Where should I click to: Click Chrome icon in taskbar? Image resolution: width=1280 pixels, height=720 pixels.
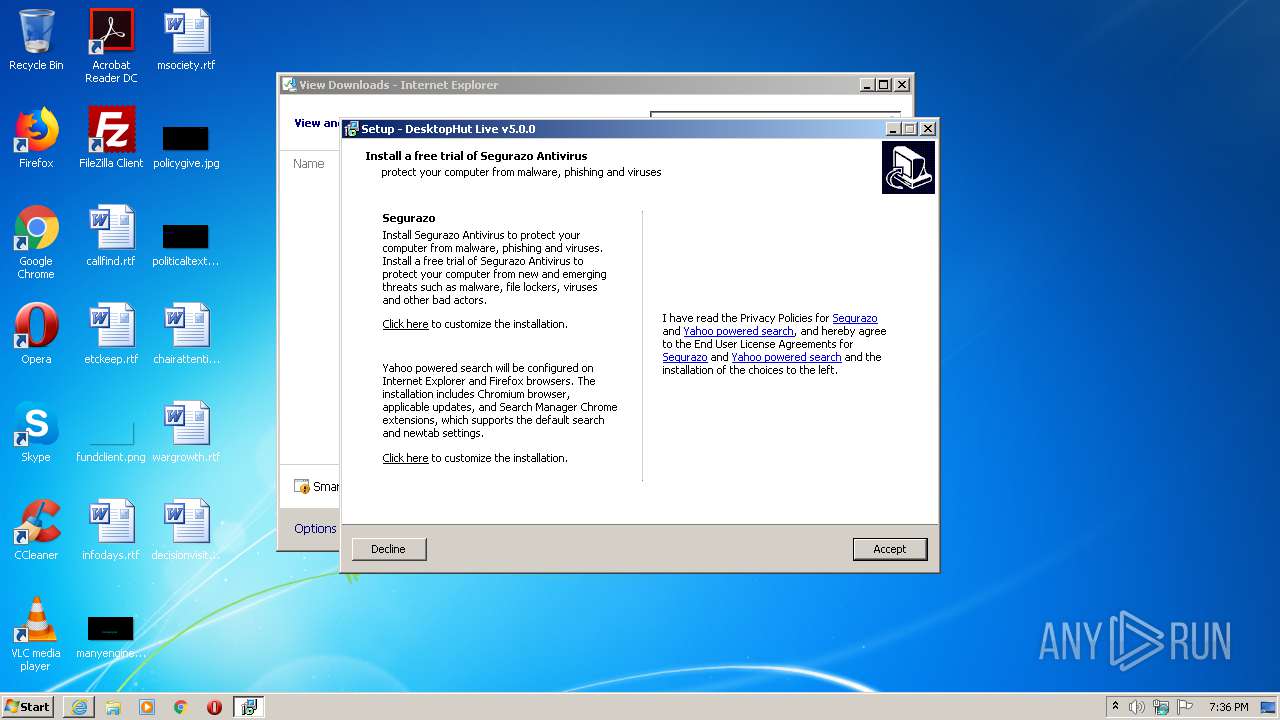point(181,707)
